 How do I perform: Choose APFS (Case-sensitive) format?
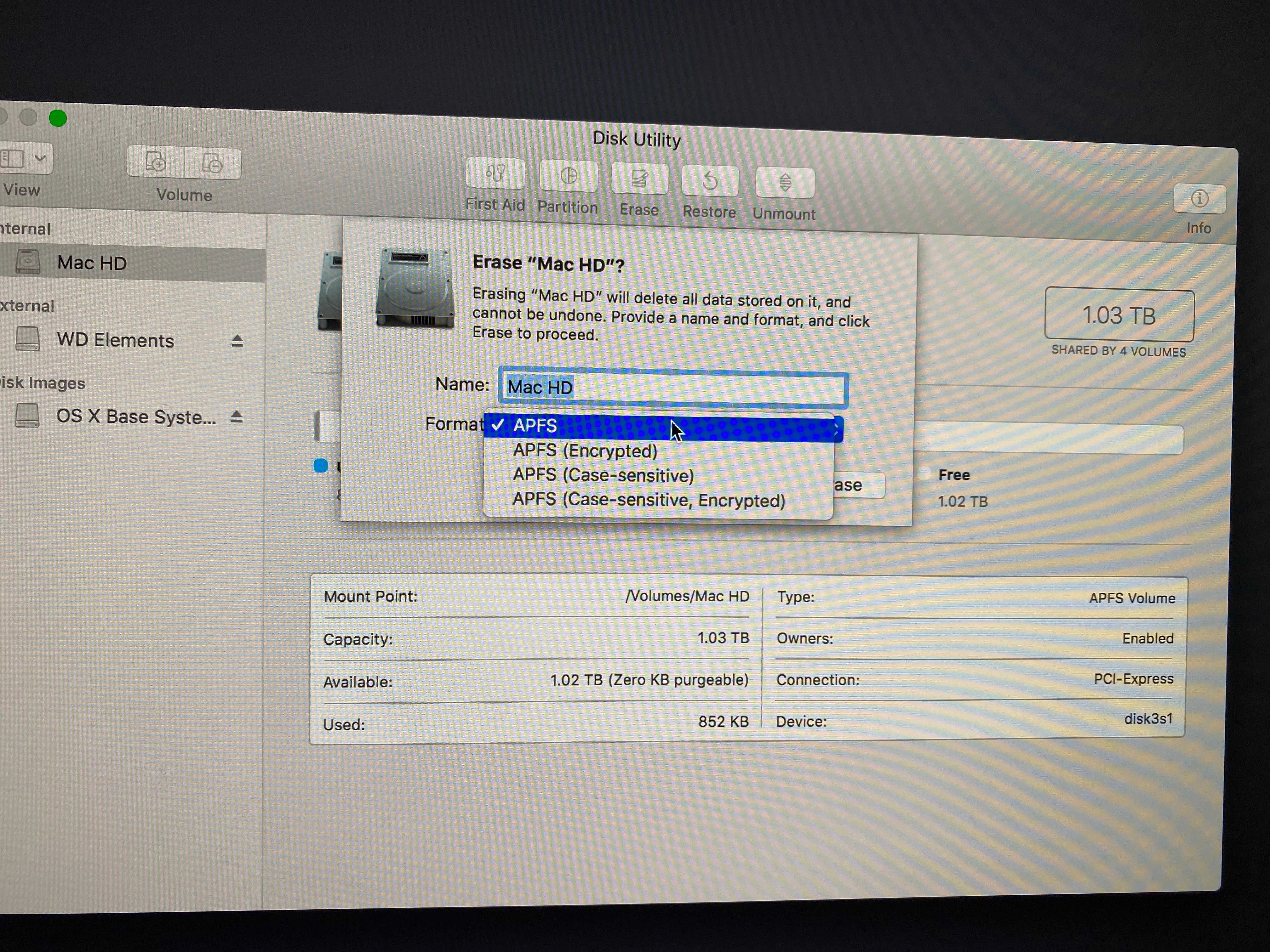603,476
